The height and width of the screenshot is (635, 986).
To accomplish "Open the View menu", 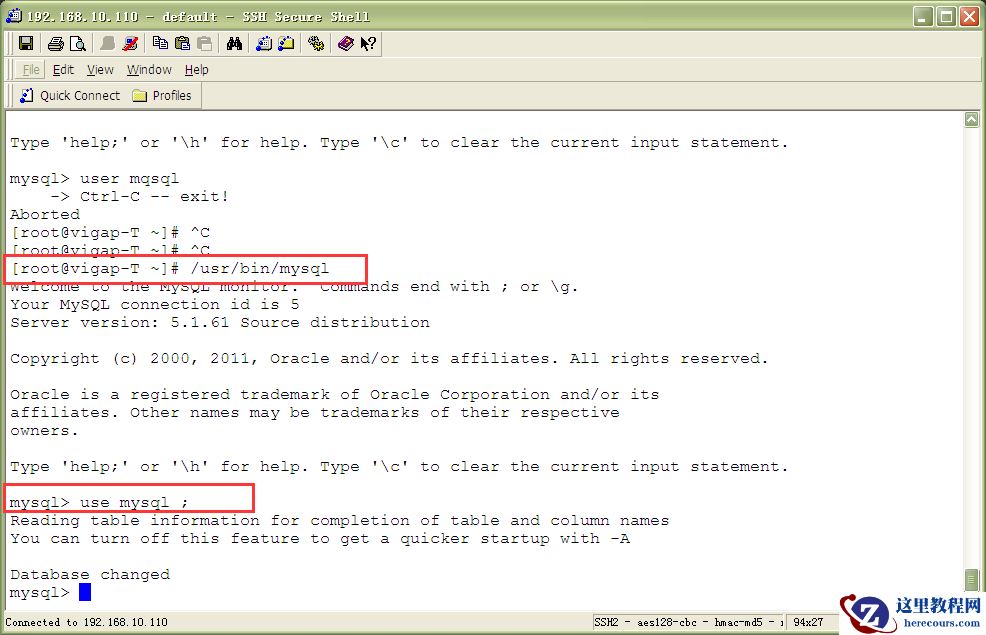I will pos(100,70).
